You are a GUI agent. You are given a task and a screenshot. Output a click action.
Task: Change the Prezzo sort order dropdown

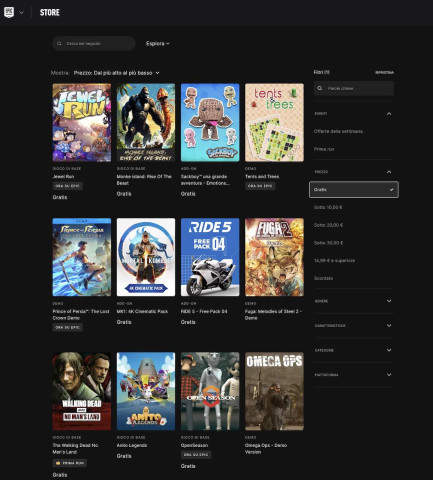[x=117, y=73]
